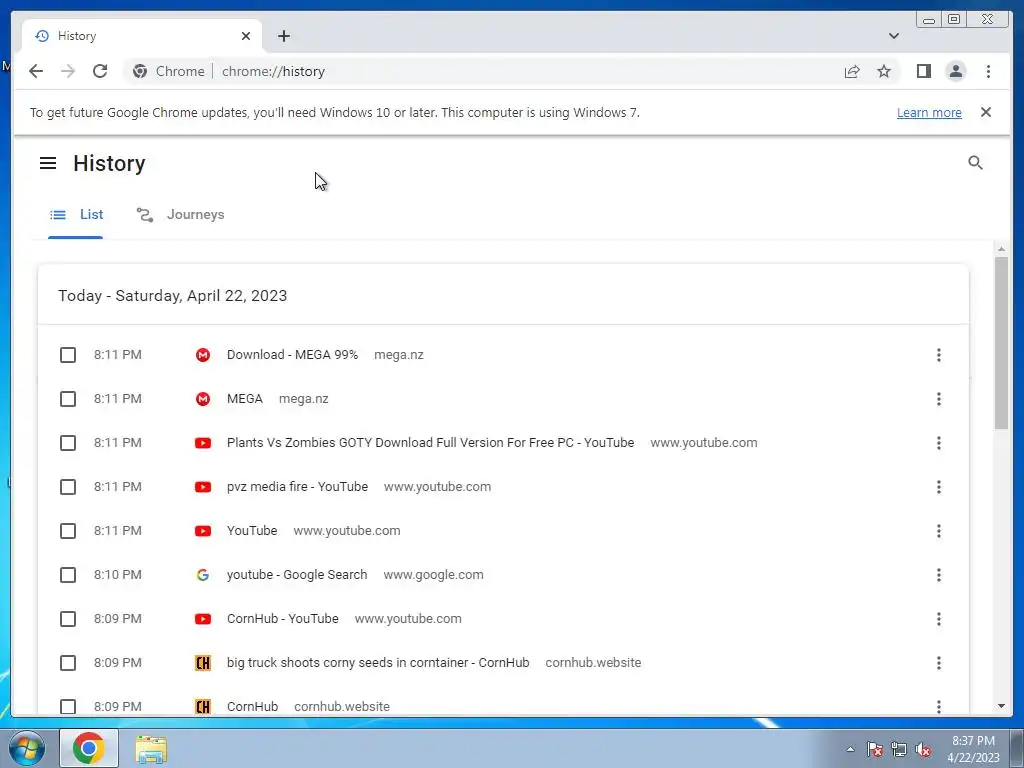Open Download - MEGA 99% history link
The height and width of the screenshot is (768, 1024).
pos(293,355)
